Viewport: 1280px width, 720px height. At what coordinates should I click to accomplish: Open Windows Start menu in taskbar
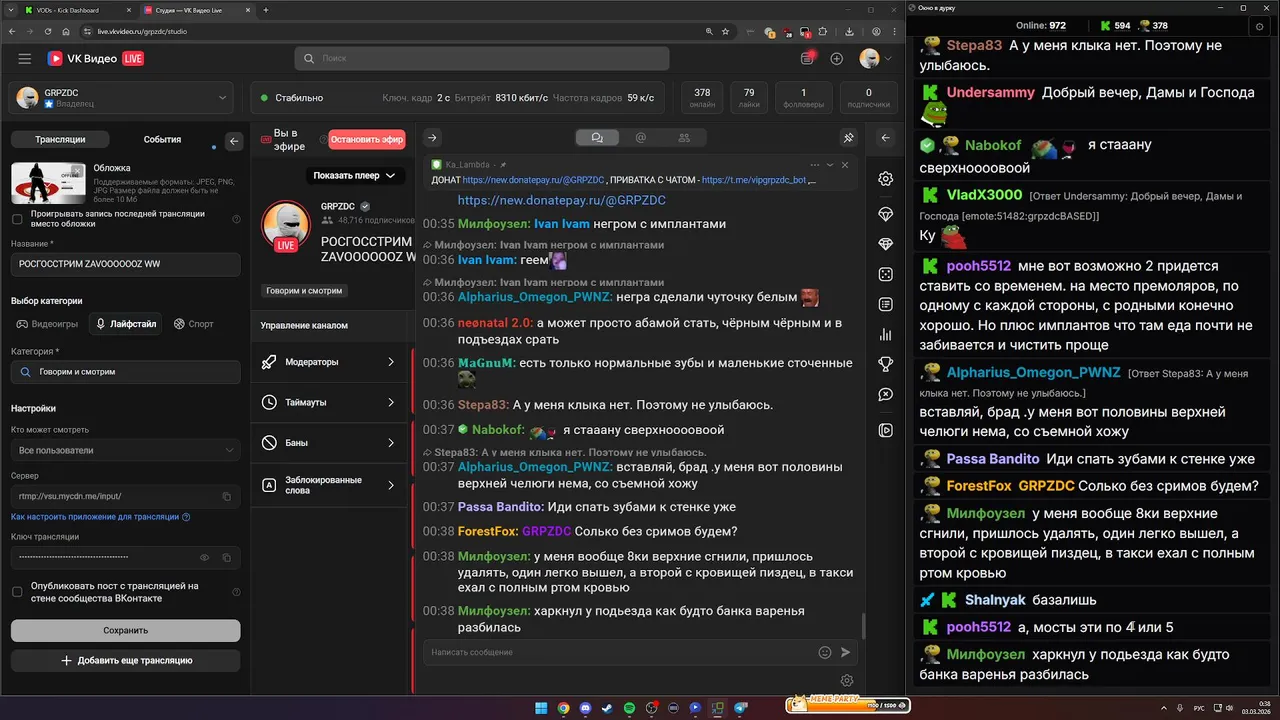[541, 708]
